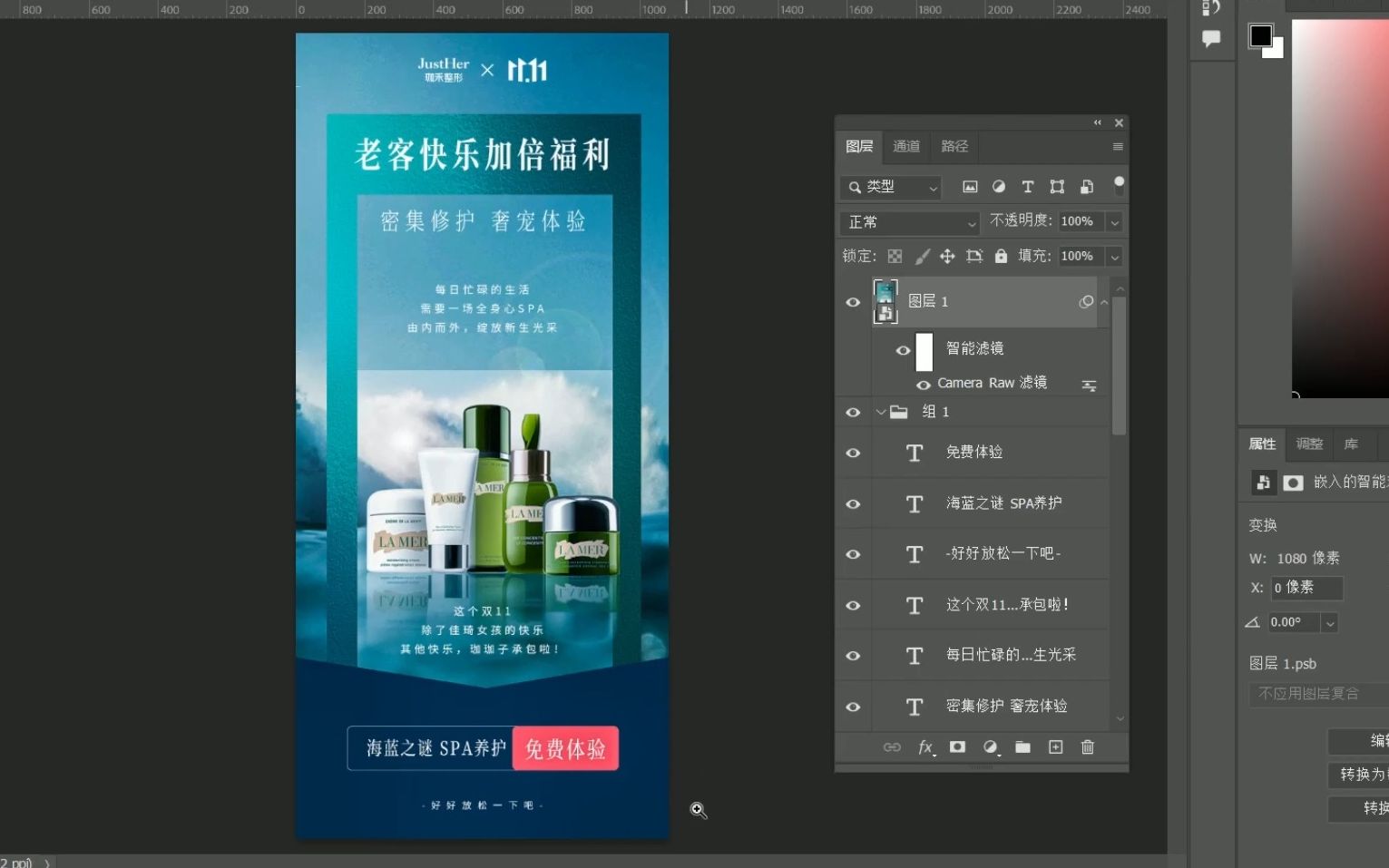Click the mask icon in Properties panel
Image resolution: width=1389 pixels, height=868 pixels.
click(1294, 483)
